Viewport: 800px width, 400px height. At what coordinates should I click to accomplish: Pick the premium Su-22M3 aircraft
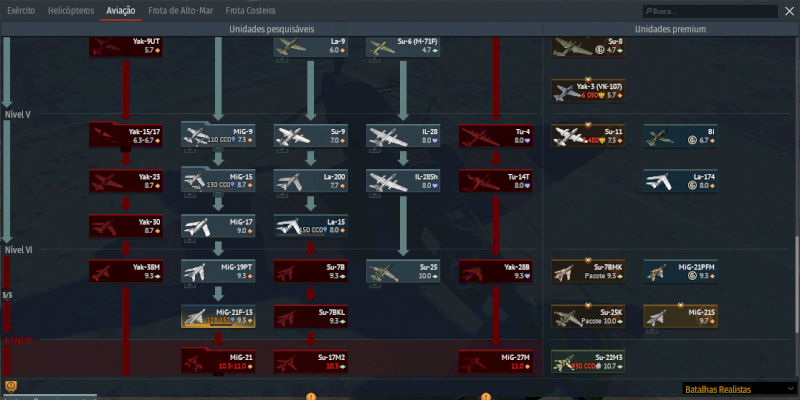[588, 362]
